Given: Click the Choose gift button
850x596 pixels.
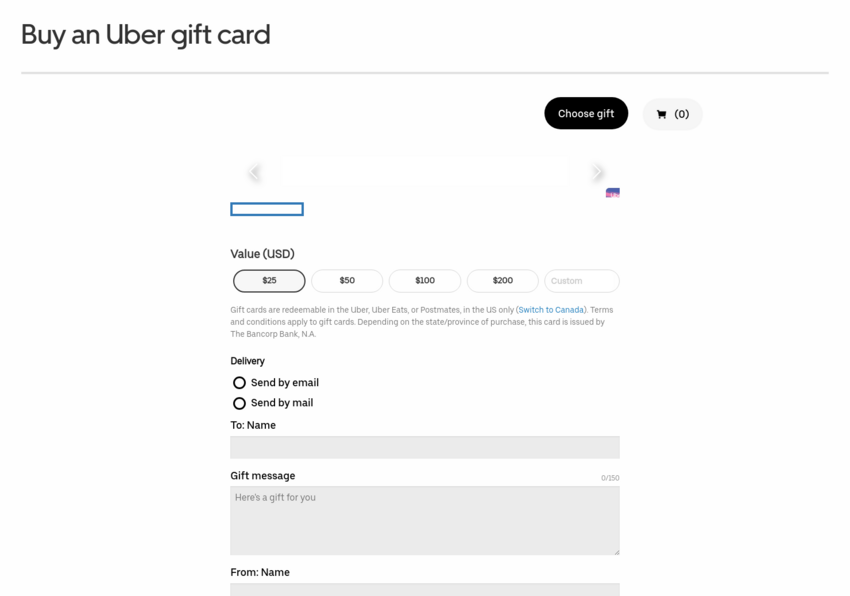Looking at the screenshot, I should tap(586, 113).
